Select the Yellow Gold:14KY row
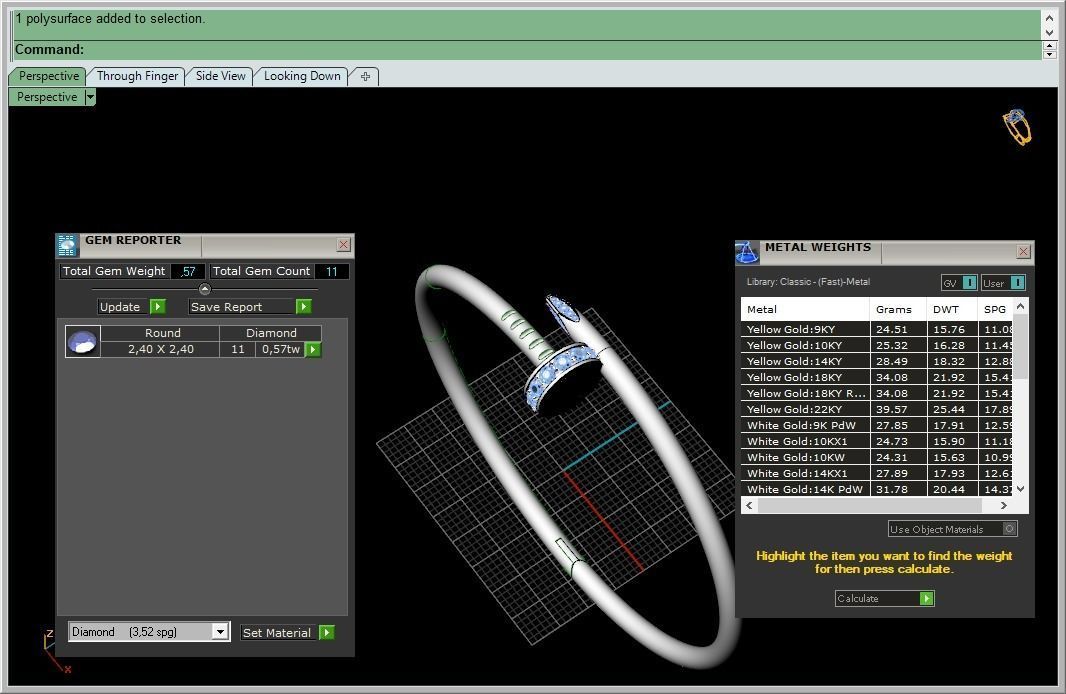The image size is (1066, 694). pyautogui.click(x=876, y=362)
